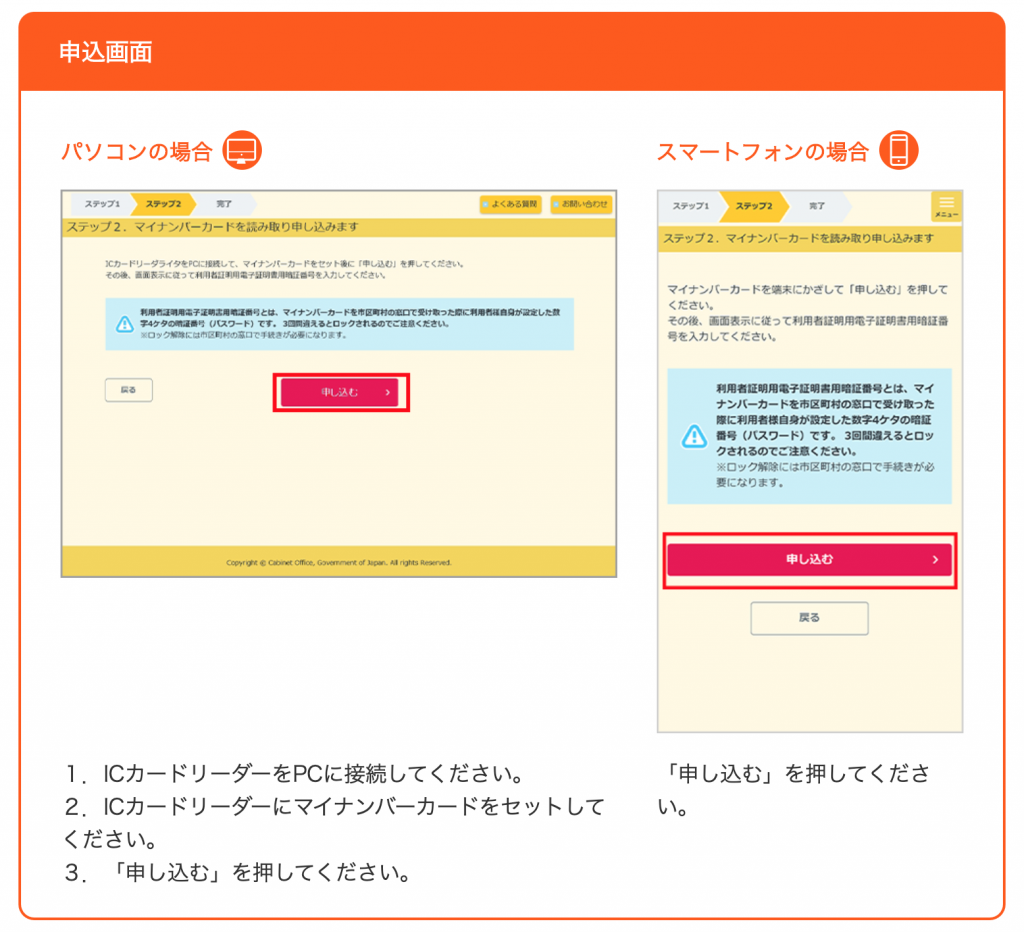
Task: Tap the 戻る button in the smartphone screen
Action: 809,618
